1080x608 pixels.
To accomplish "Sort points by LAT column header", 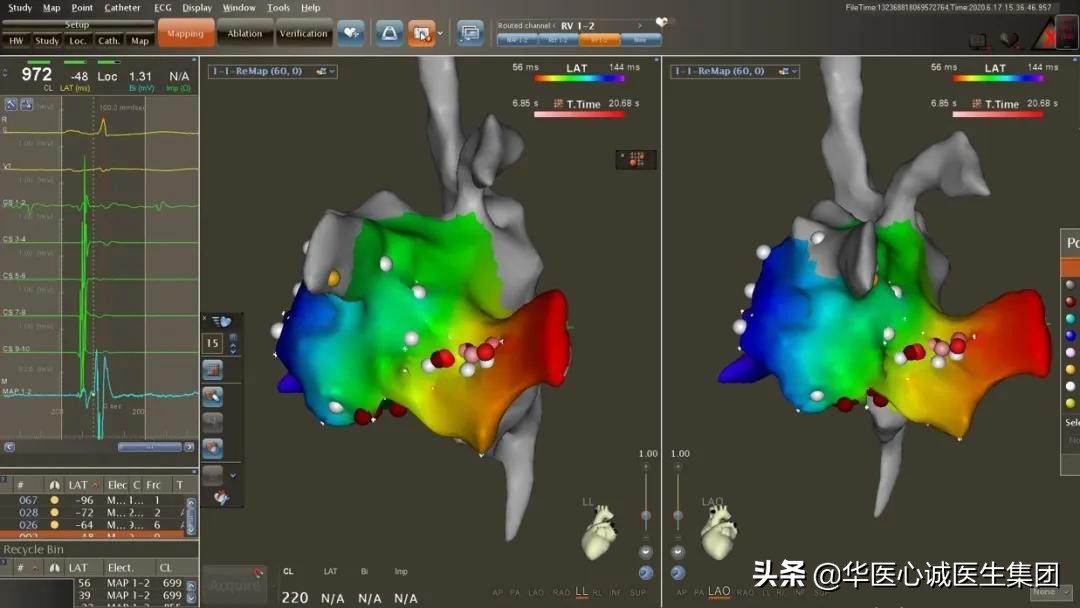I will (82, 485).
